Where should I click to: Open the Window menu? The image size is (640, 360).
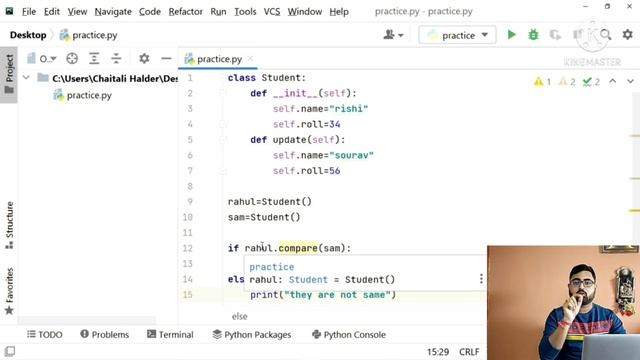pyautogui.click(x=305, y=11)
